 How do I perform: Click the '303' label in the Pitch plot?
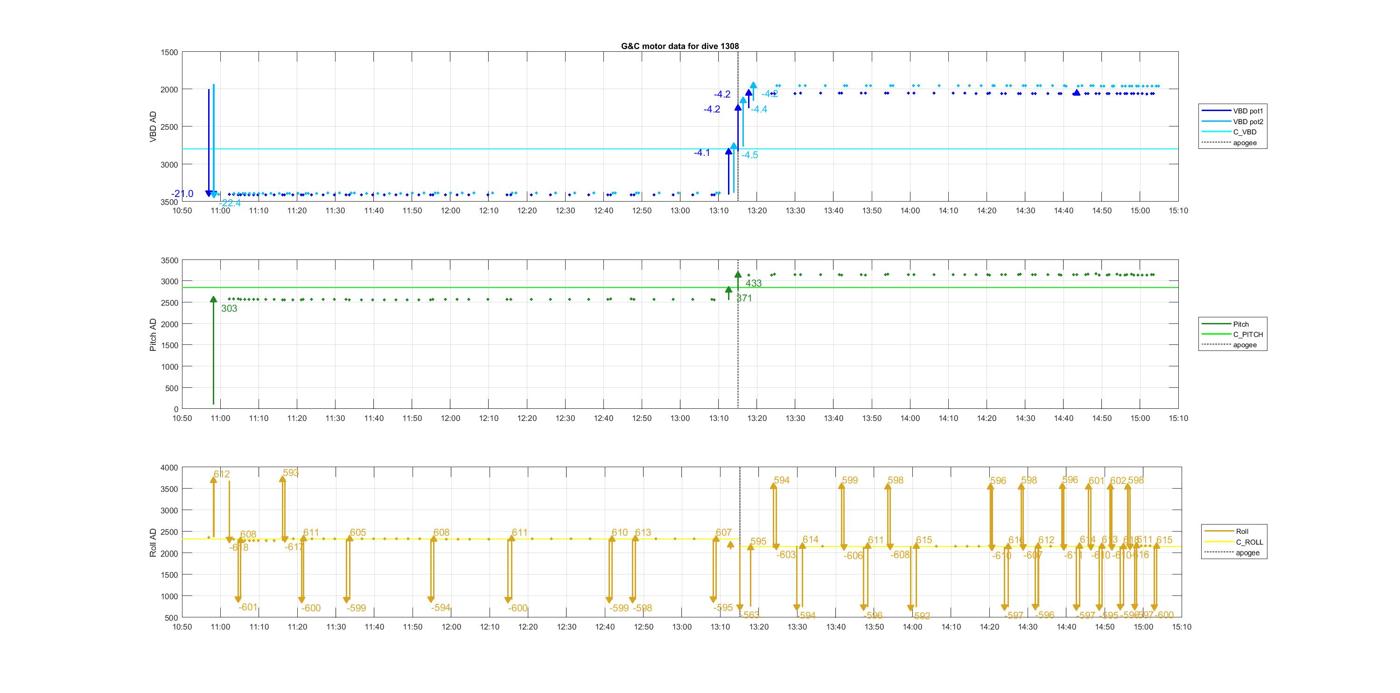(x=229, y=309)
